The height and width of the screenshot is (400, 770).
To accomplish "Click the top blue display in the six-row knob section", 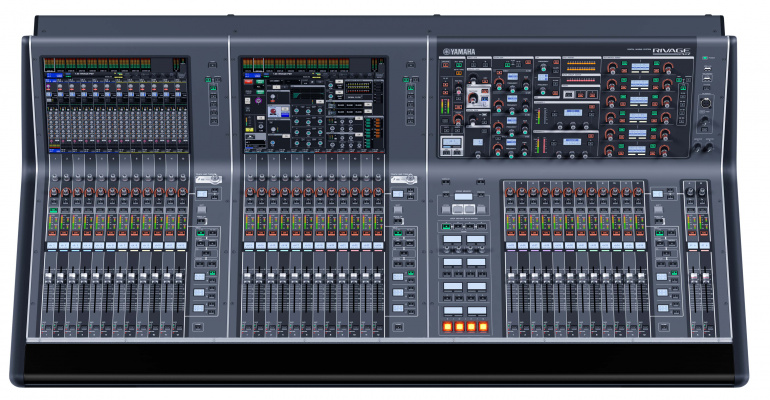I will click(640, 66).
